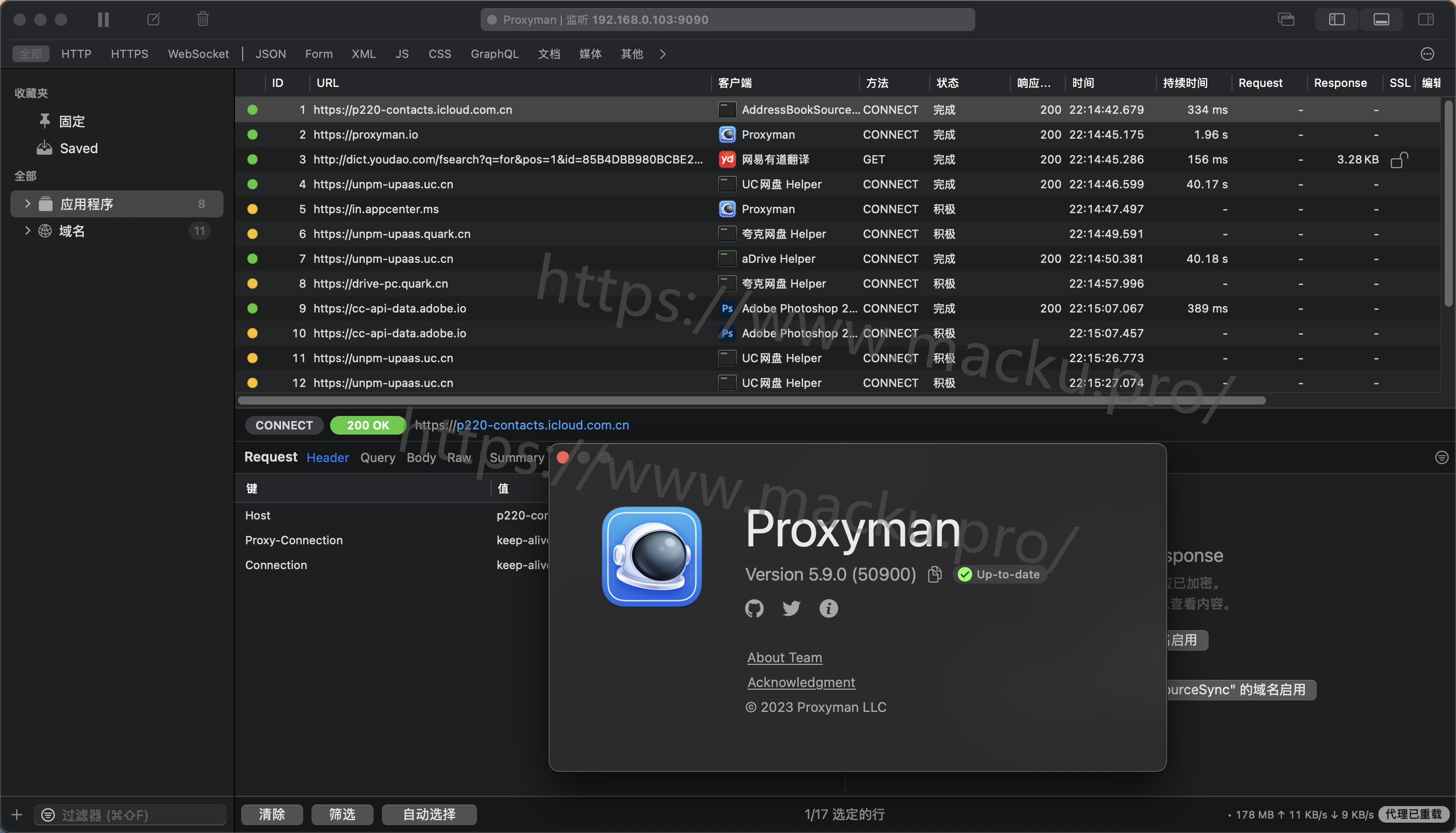The width and height of the screenshot is (1456, 833).
Task: Click yellow status dot of row 12
Action: (252, 383)
